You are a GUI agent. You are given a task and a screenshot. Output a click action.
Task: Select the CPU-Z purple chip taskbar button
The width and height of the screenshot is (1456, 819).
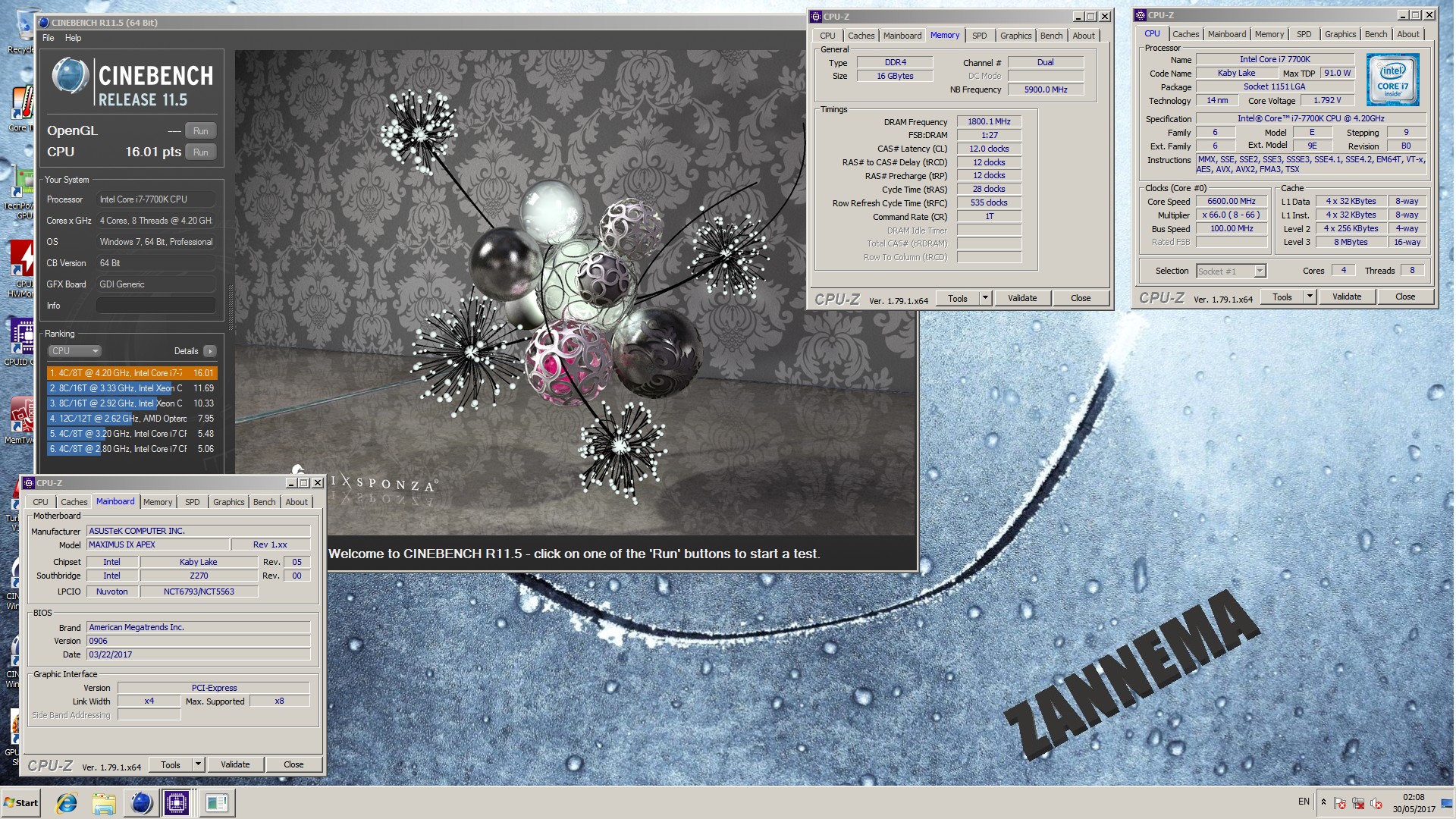coord(177,803)
